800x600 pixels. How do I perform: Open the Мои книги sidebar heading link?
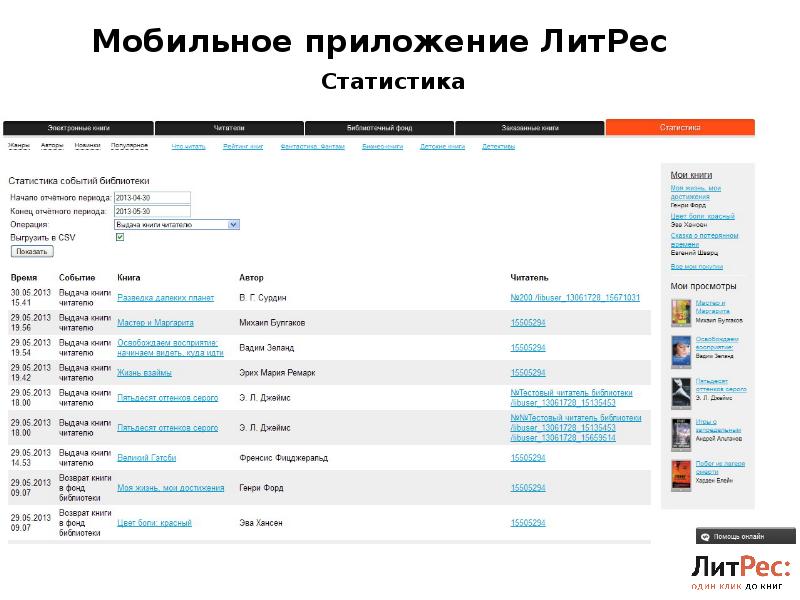[691, 175]
